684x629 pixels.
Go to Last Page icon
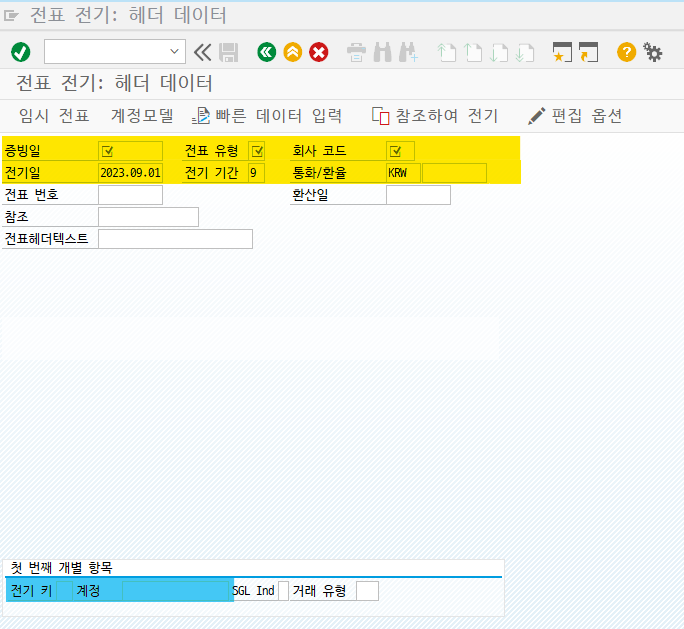coord(525,53)
